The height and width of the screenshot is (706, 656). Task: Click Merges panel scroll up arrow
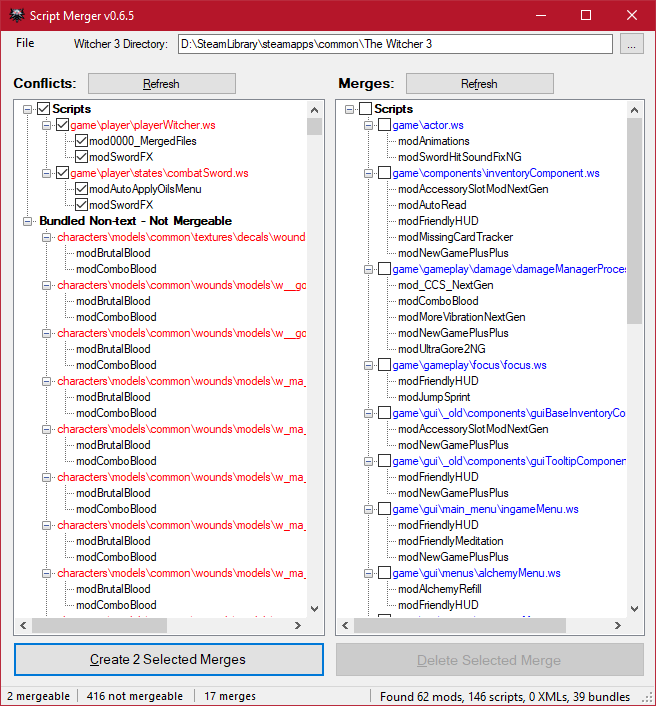pyautogui.click(x=634, y=110)
